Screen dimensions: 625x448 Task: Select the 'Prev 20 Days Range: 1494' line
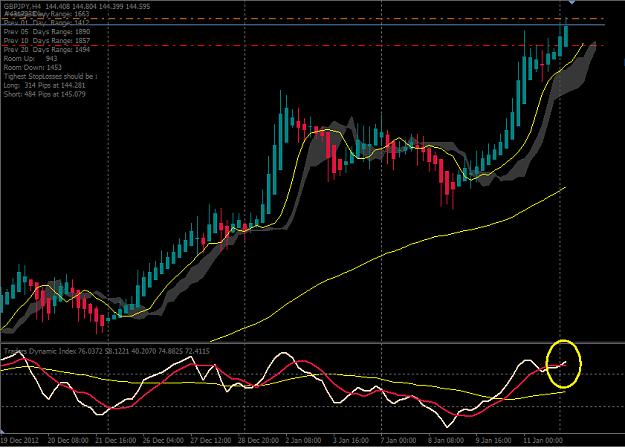click(47, 49)
